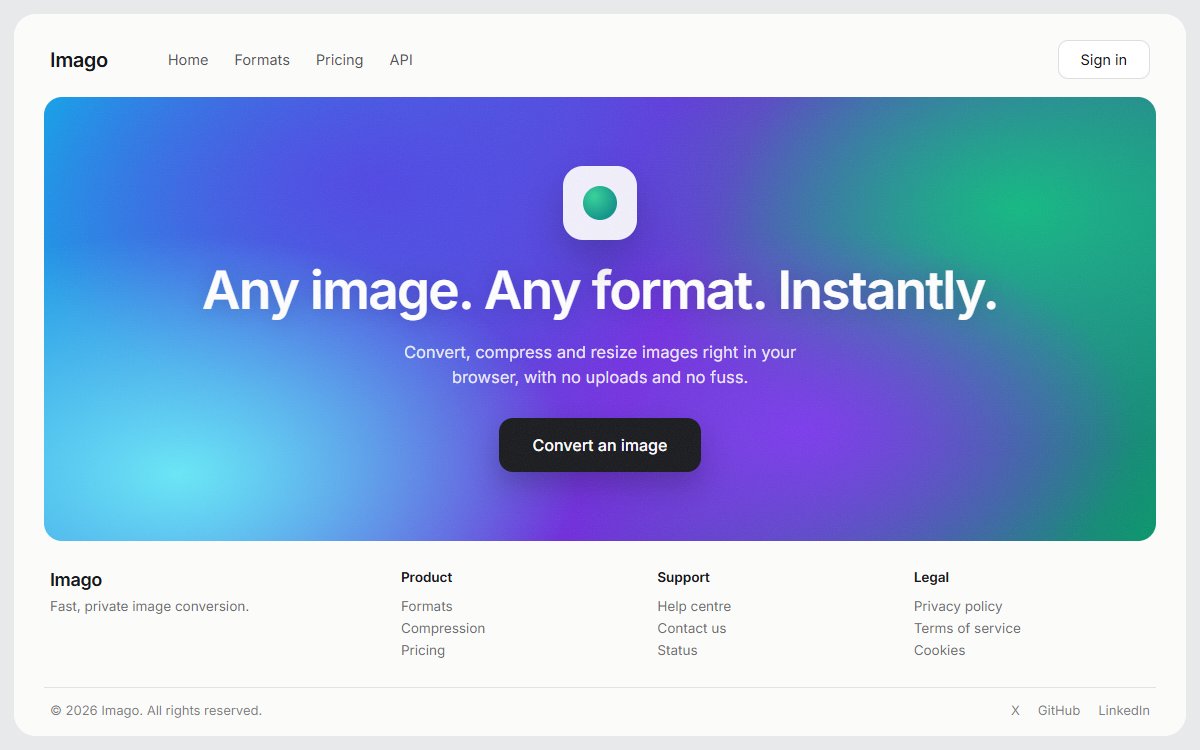This screenshot has height=750, width=1200.
Task: Check the Status footer link
Action: point(677,650)
